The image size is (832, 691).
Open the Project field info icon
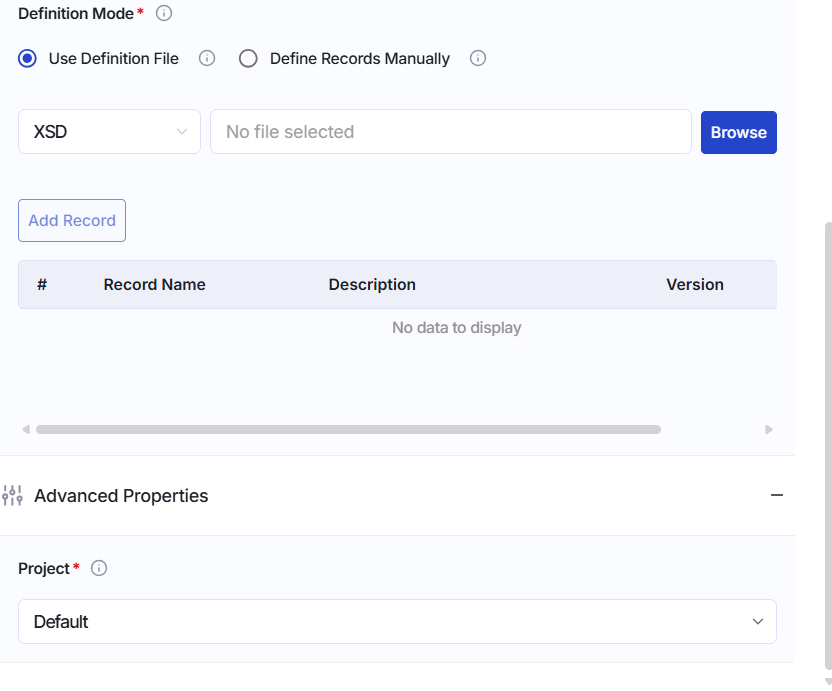99,568
